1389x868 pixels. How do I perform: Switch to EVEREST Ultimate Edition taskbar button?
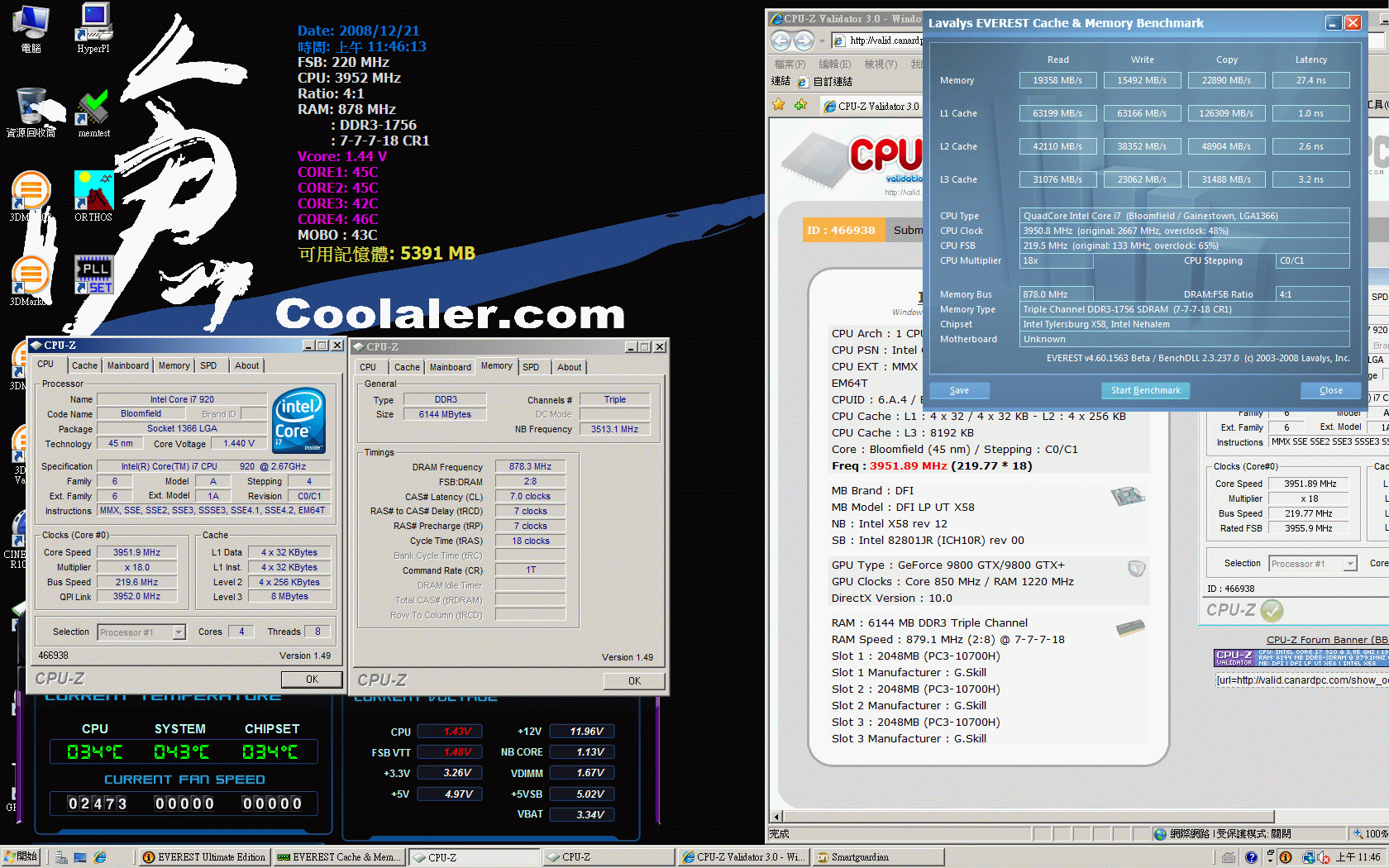tap(203, 857)
